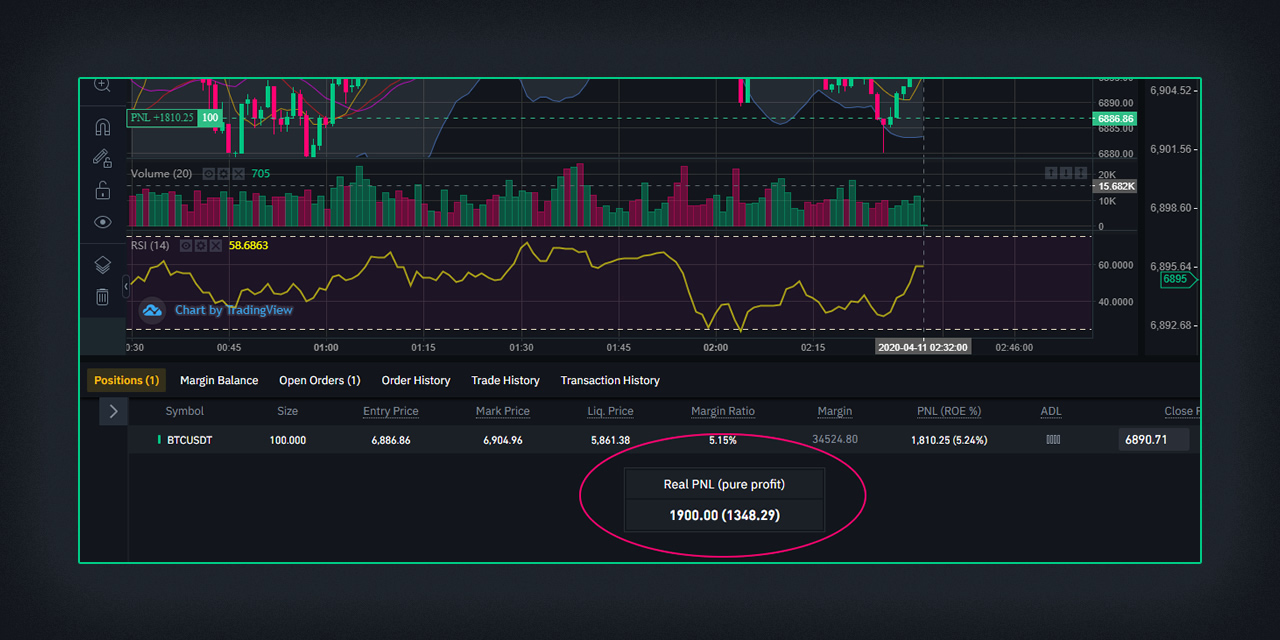The image size is (1280, 640).
Task: Click the Chart by TradingView link
Action: (x=233, y=310)
